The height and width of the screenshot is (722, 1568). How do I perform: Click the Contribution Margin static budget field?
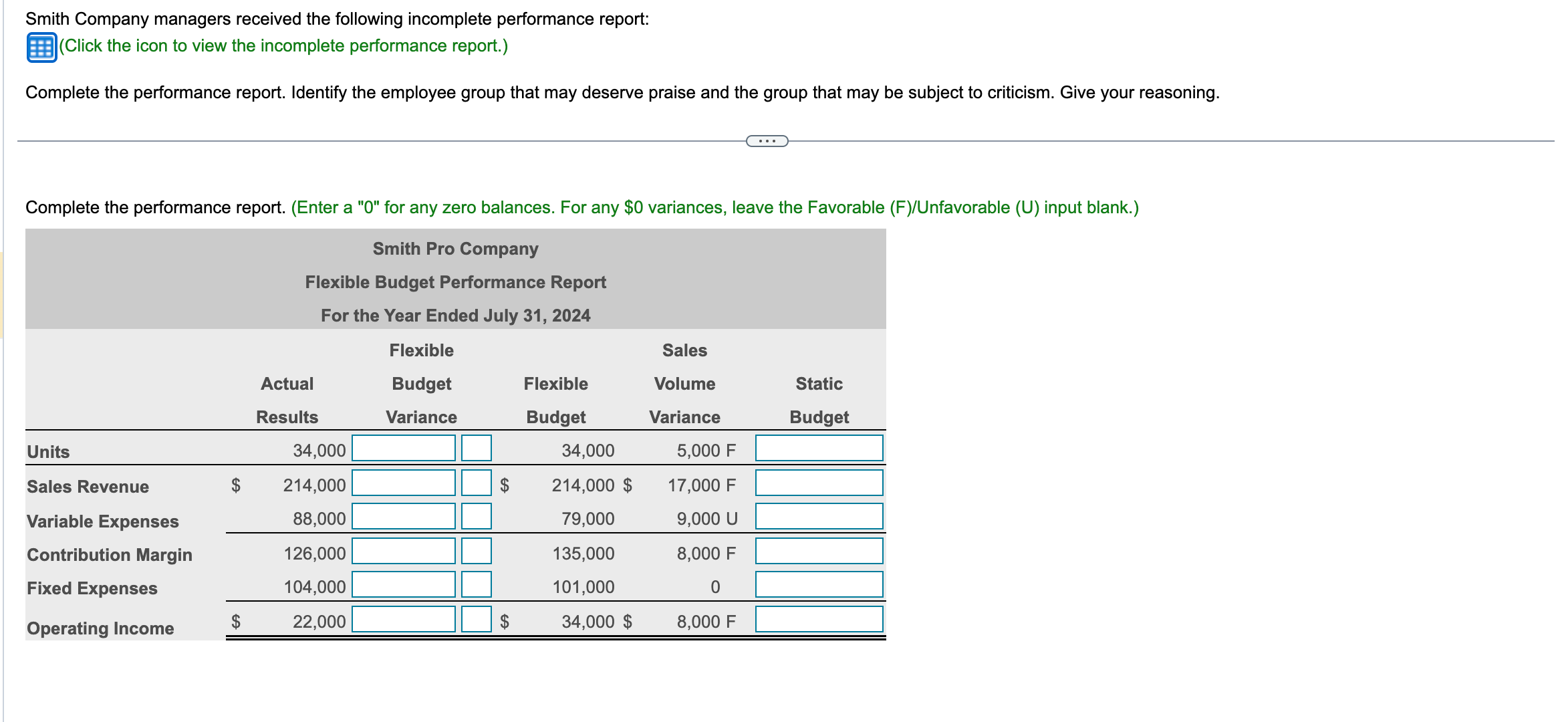click(x=819, y=552)
